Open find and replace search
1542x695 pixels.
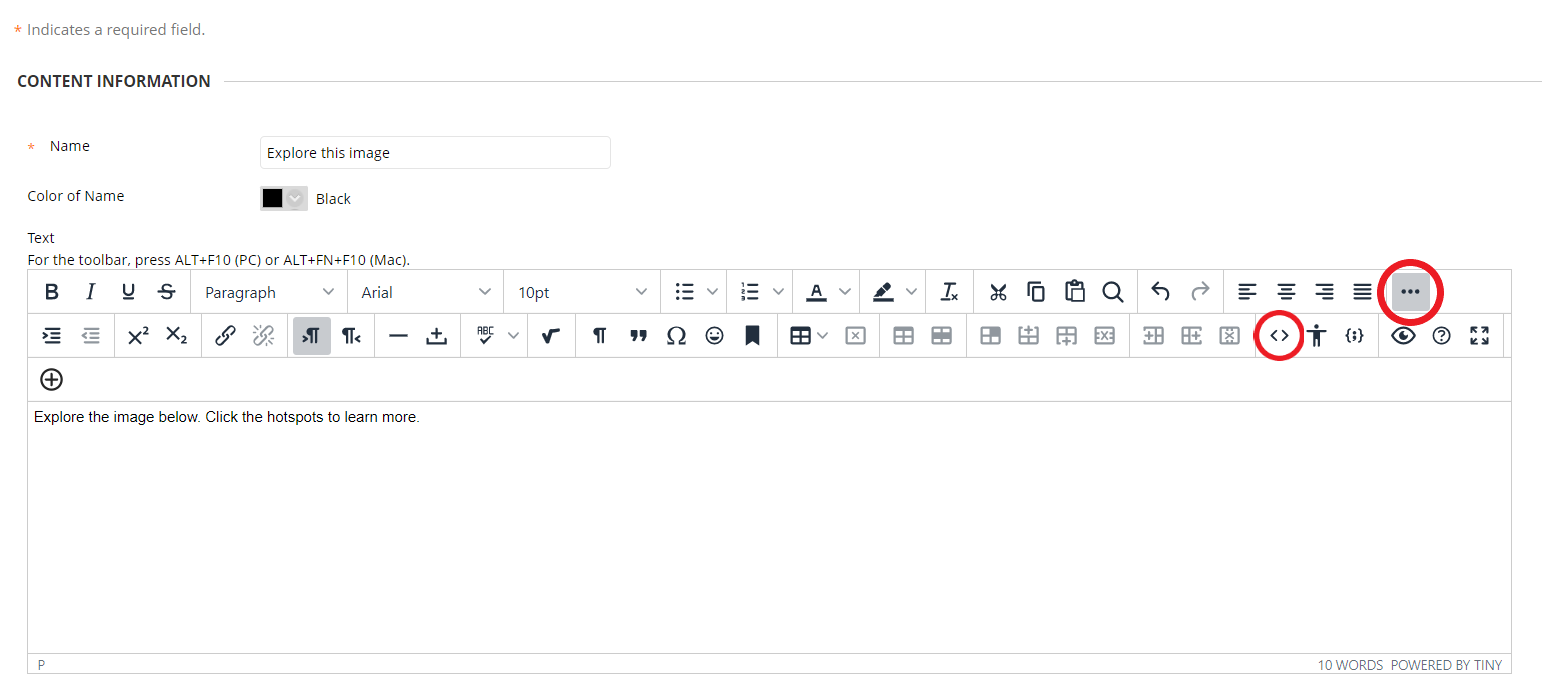point(1112,292)
